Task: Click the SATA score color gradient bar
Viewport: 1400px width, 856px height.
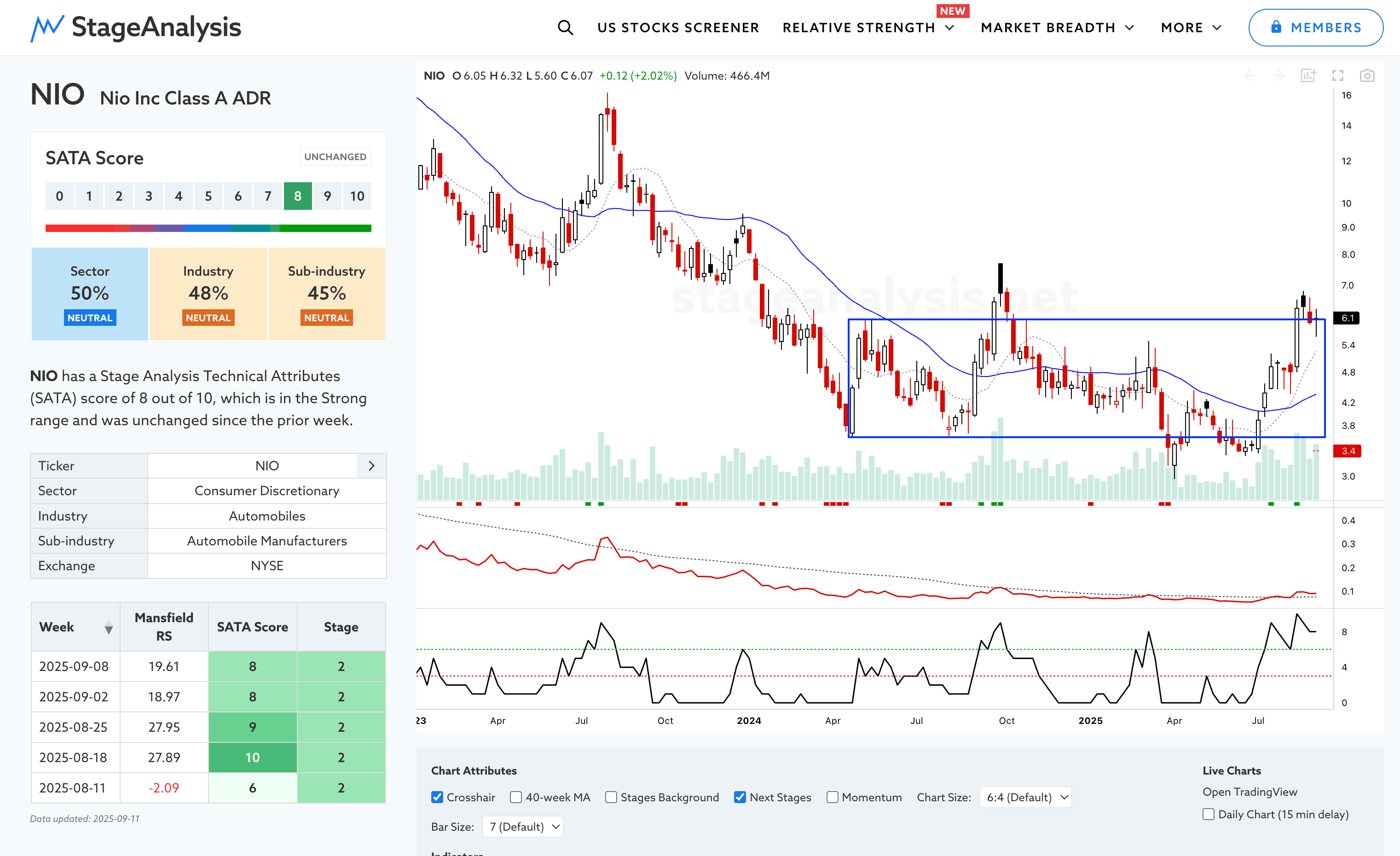Action: point(208,228)
